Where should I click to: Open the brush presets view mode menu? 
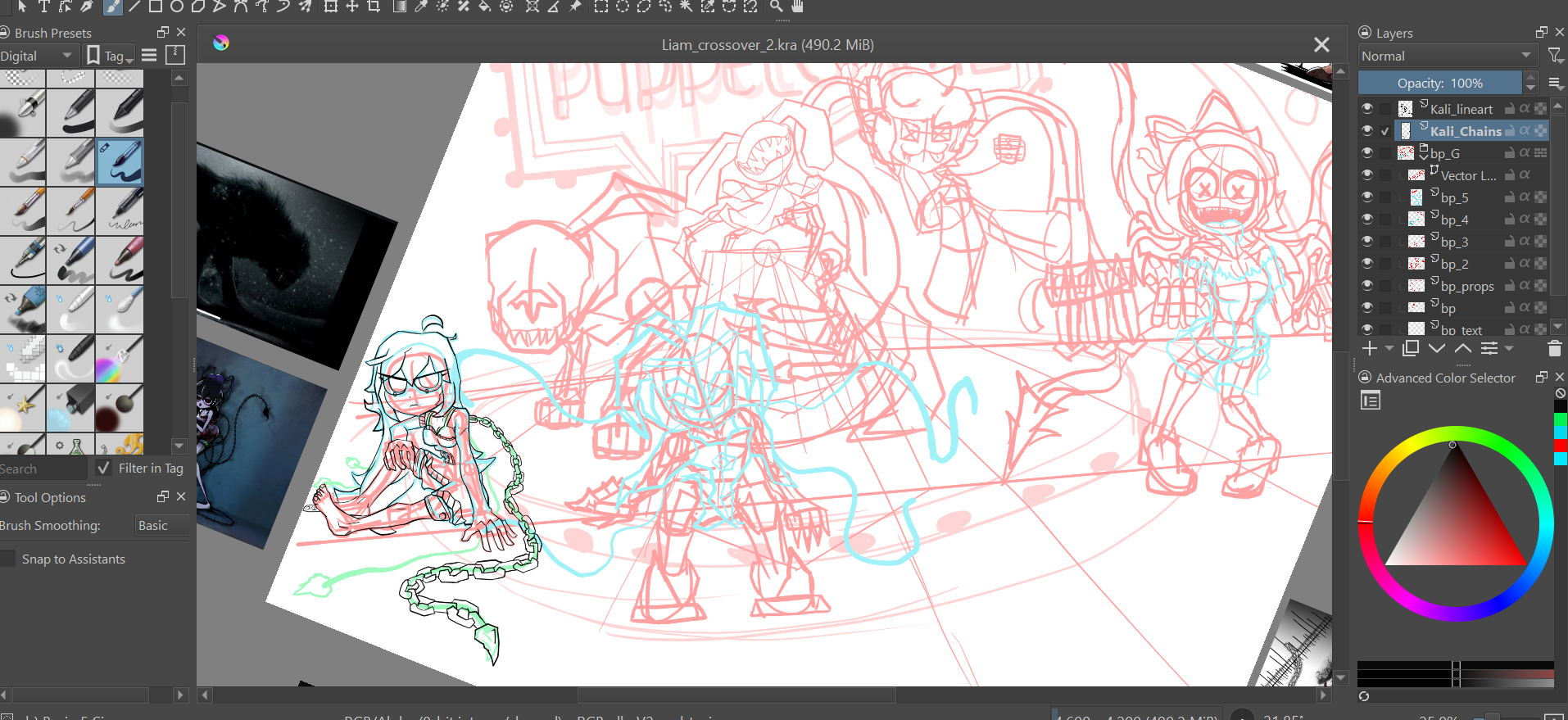(149, 55)
